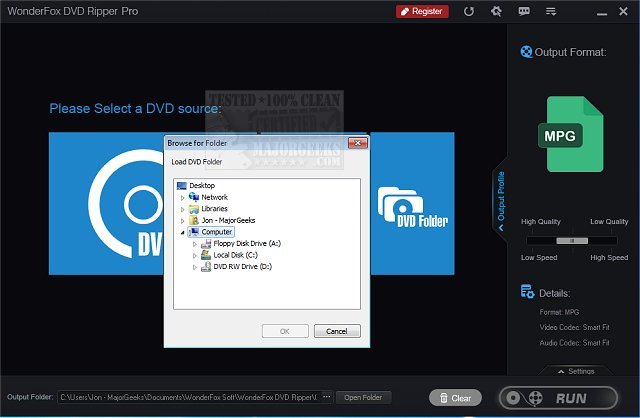This screenshot has height=418, width=640.
Task: Click the trash icon on Clear button
Action: [444, 398]
